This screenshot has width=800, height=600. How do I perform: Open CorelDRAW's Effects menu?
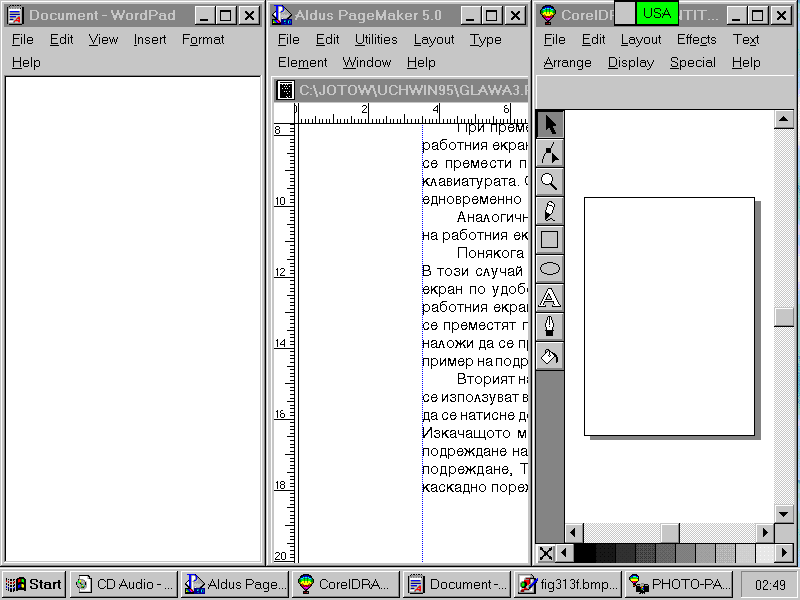[696, 39]
